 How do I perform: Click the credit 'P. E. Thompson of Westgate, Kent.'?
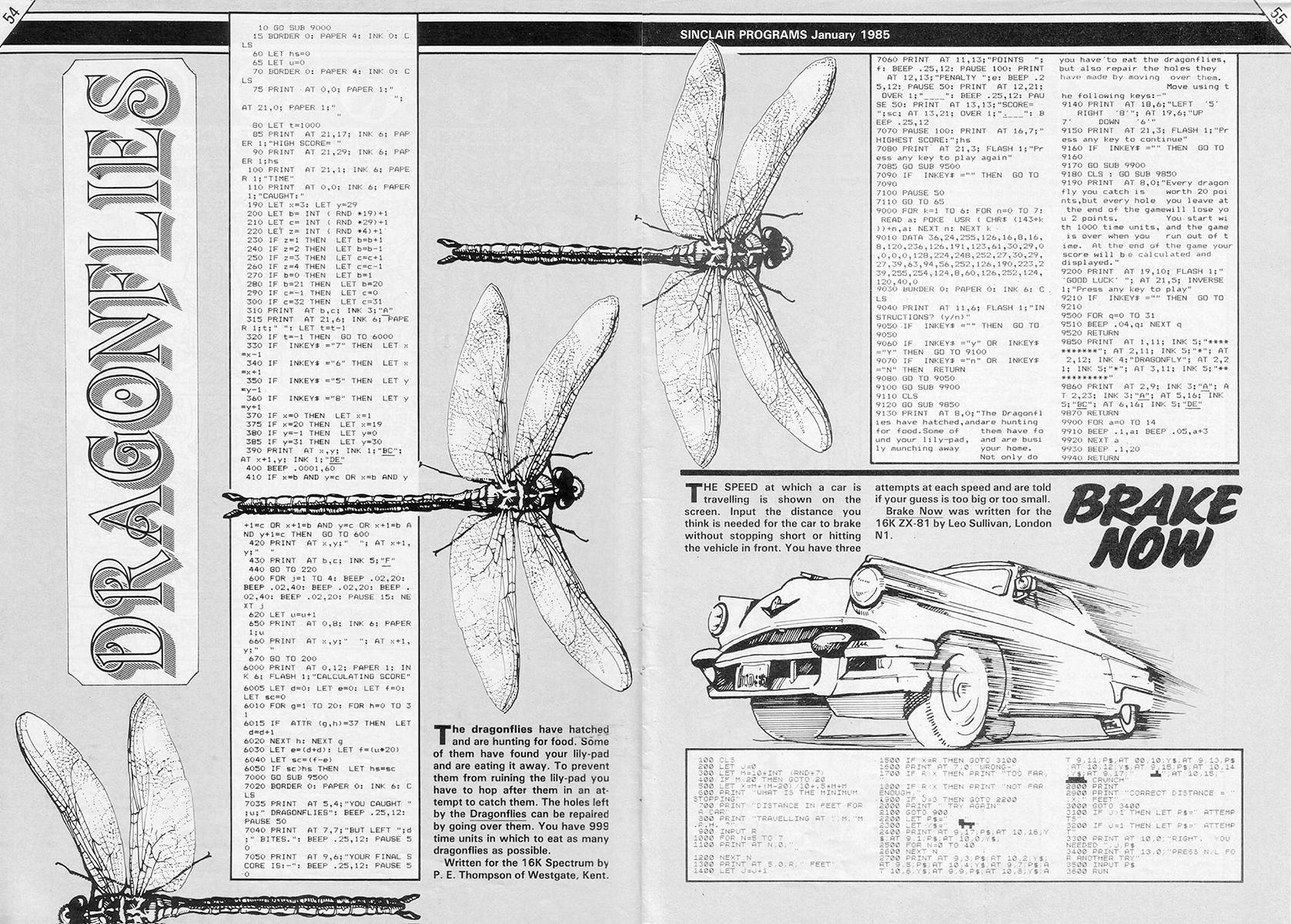[x=521, y=876]
